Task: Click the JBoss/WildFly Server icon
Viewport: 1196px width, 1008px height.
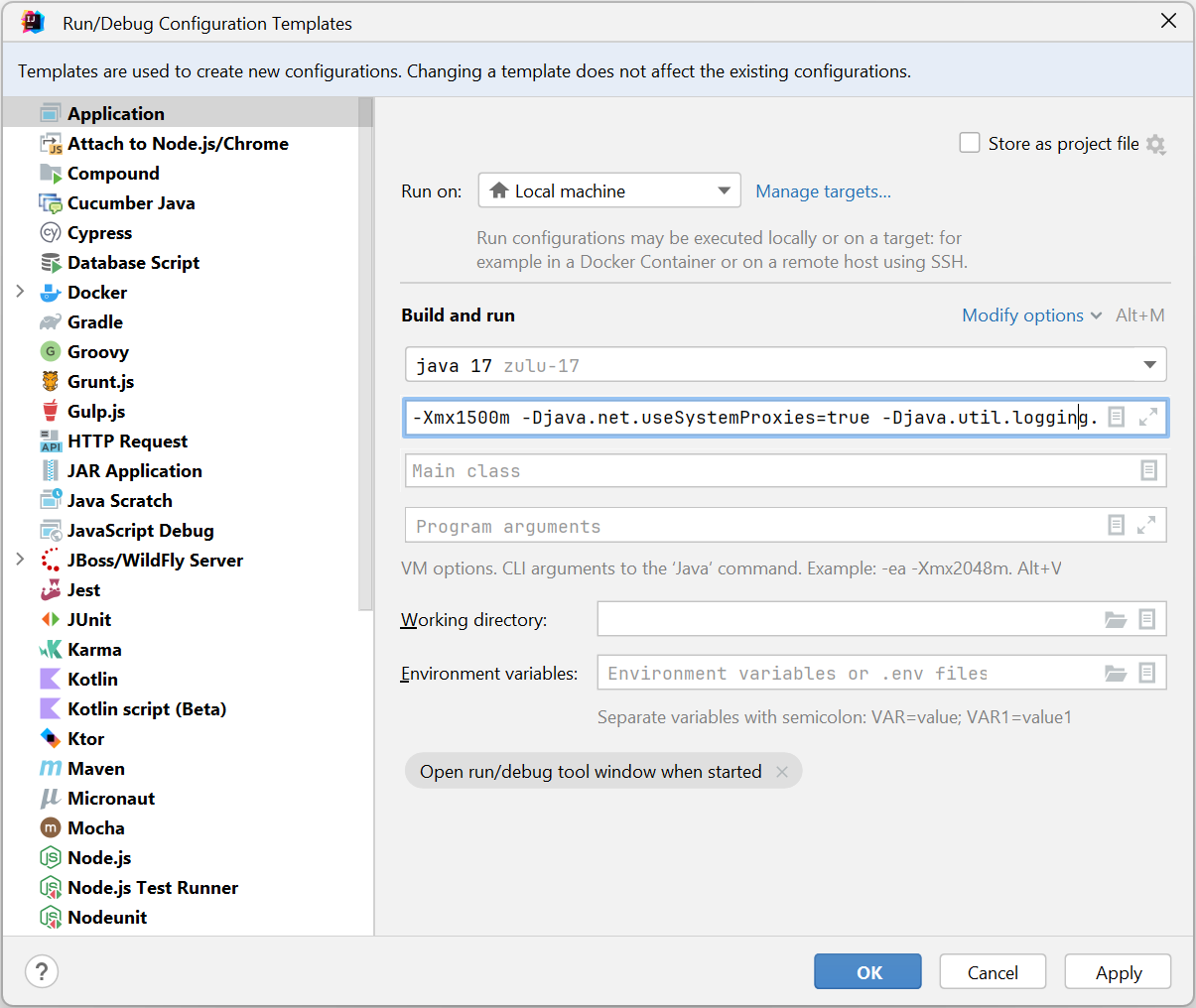Action: click(x=51, y=560)
